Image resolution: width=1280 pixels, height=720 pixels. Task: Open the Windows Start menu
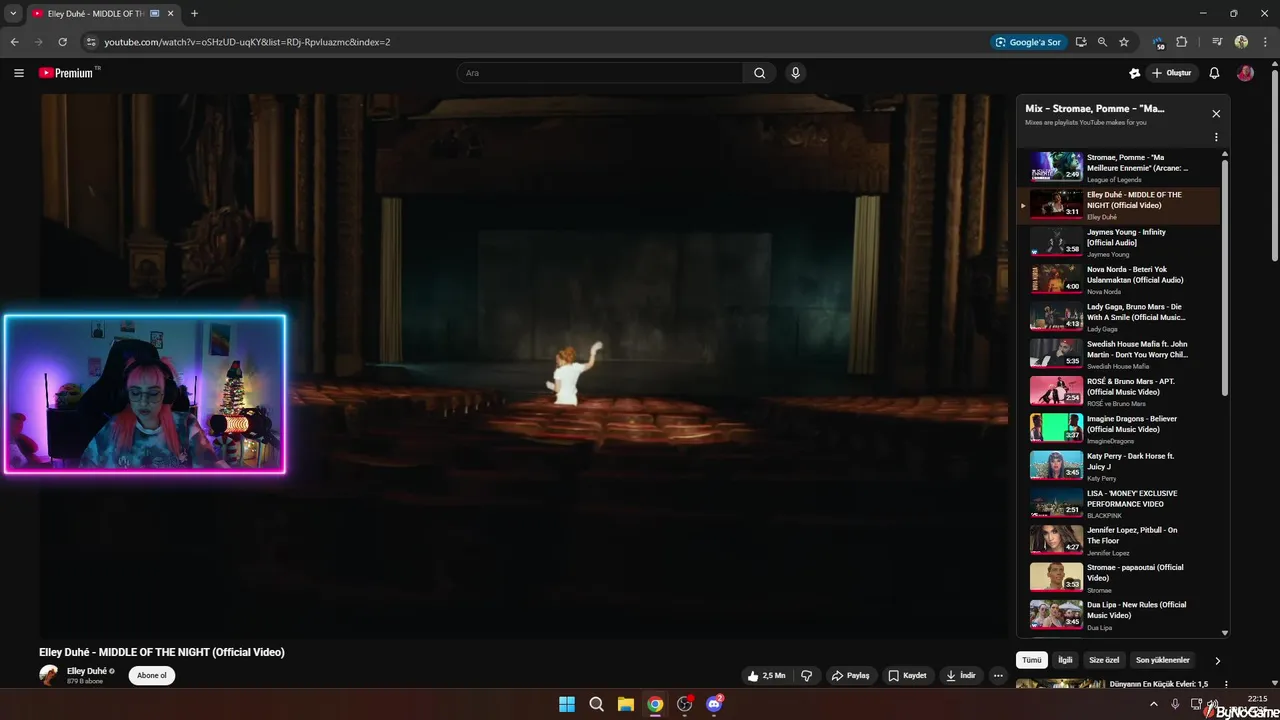(x=567, y=704)
